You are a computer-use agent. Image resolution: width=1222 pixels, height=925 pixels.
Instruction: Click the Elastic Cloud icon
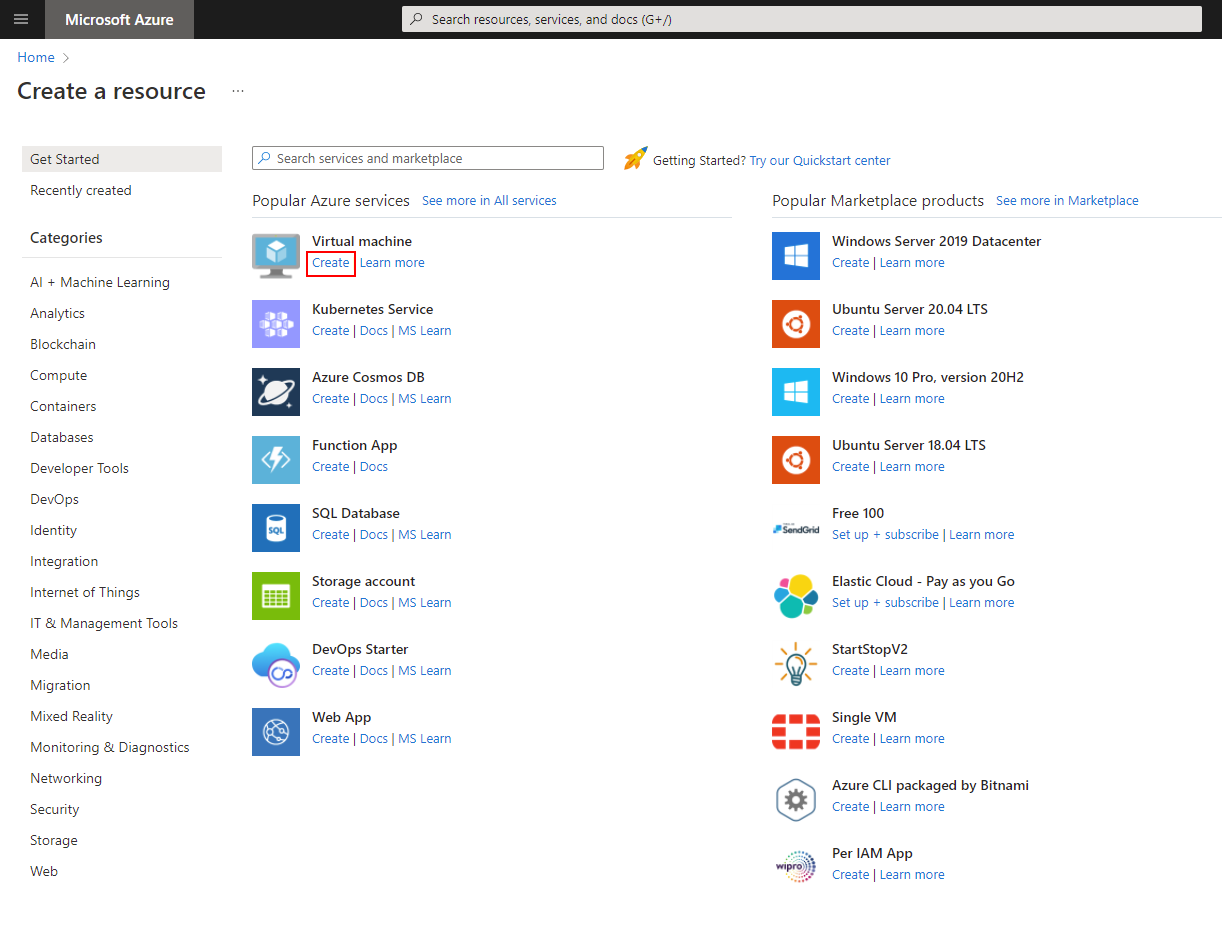point(796,596)
